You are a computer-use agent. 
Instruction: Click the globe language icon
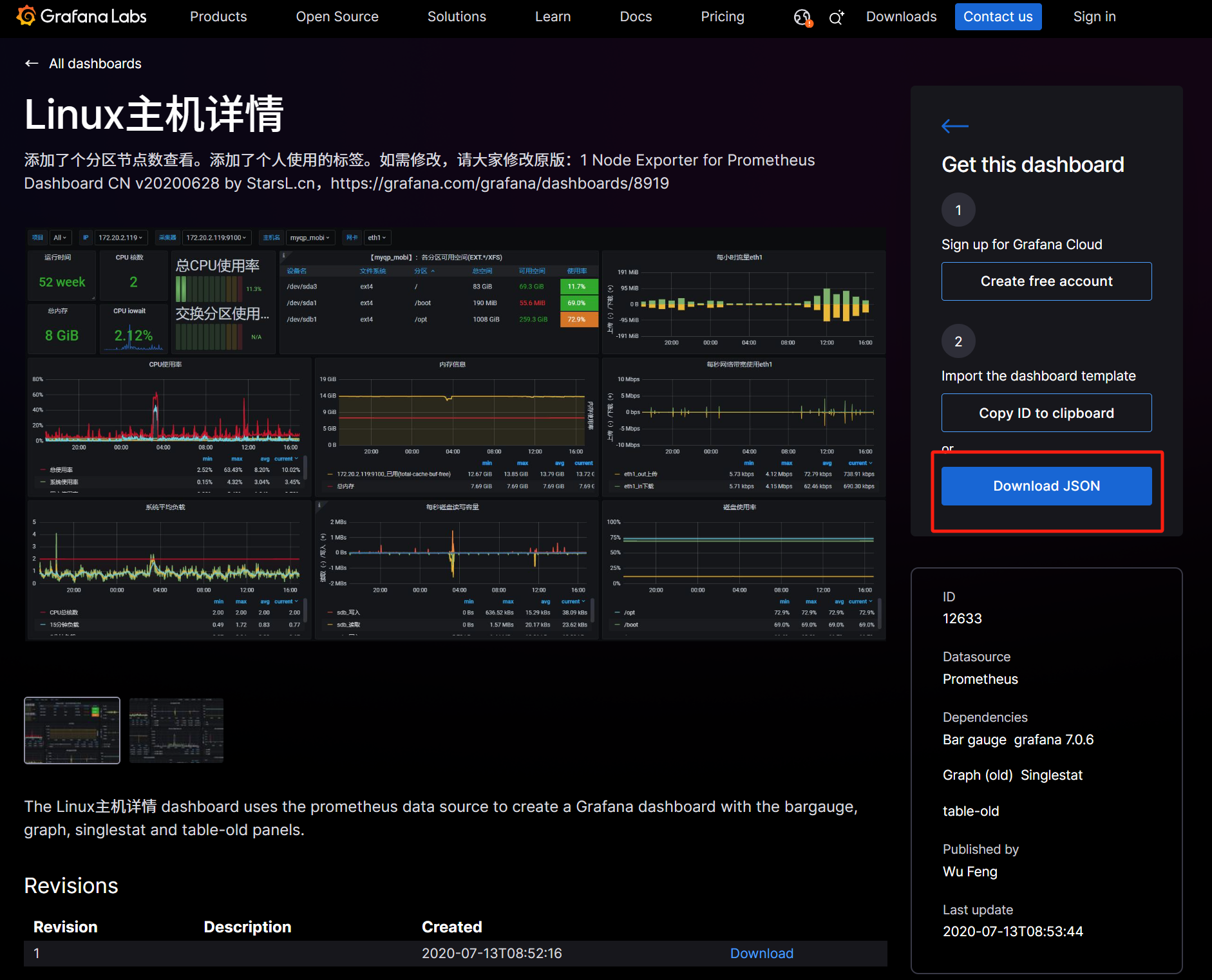click(802, 17)
